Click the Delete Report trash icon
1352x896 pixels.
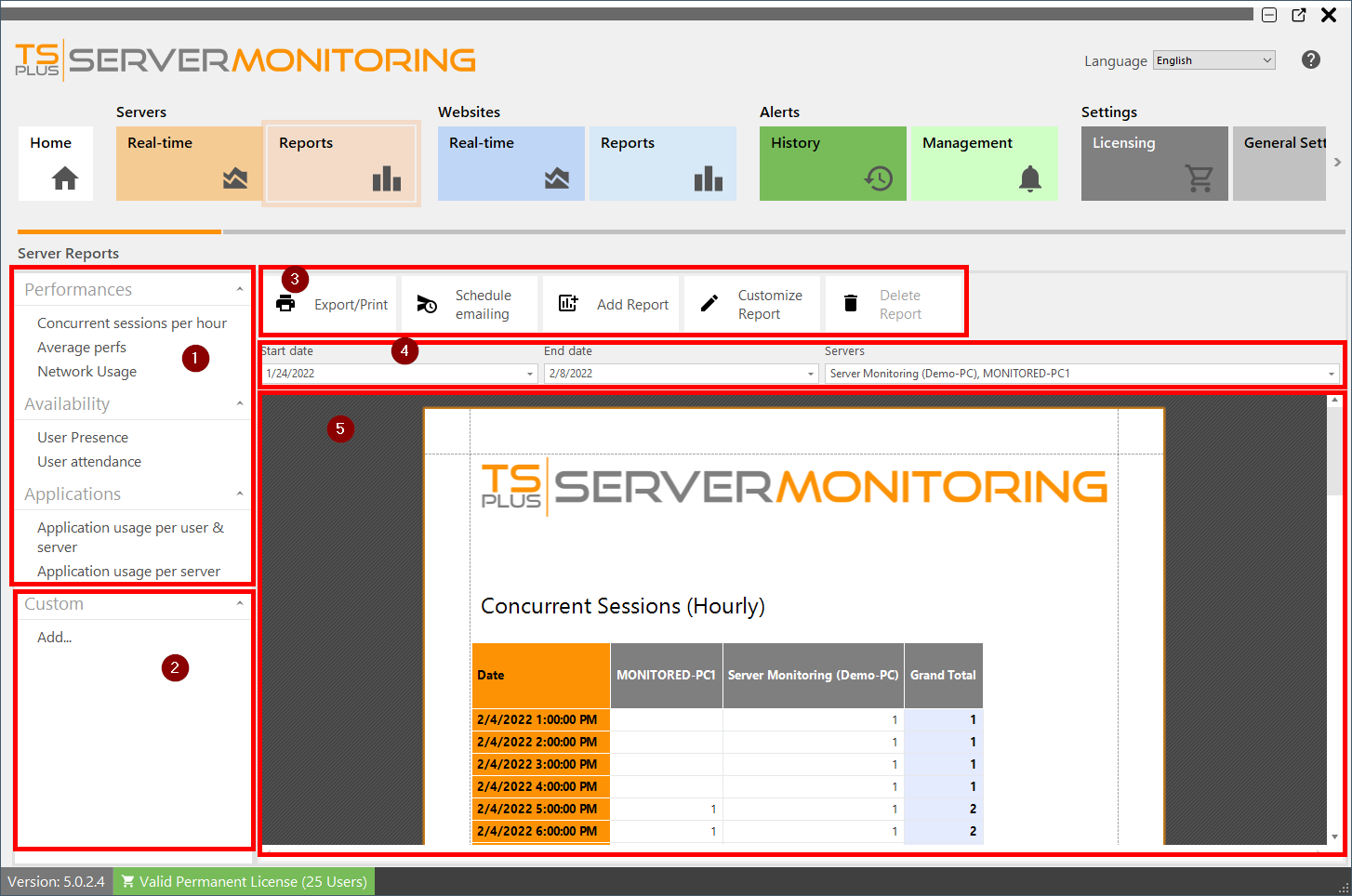(x=850, y=303)
